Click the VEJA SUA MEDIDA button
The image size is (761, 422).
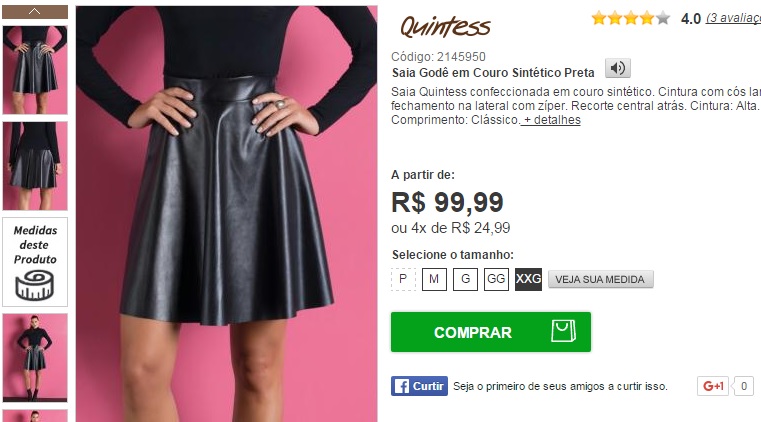tap(600, 279)
